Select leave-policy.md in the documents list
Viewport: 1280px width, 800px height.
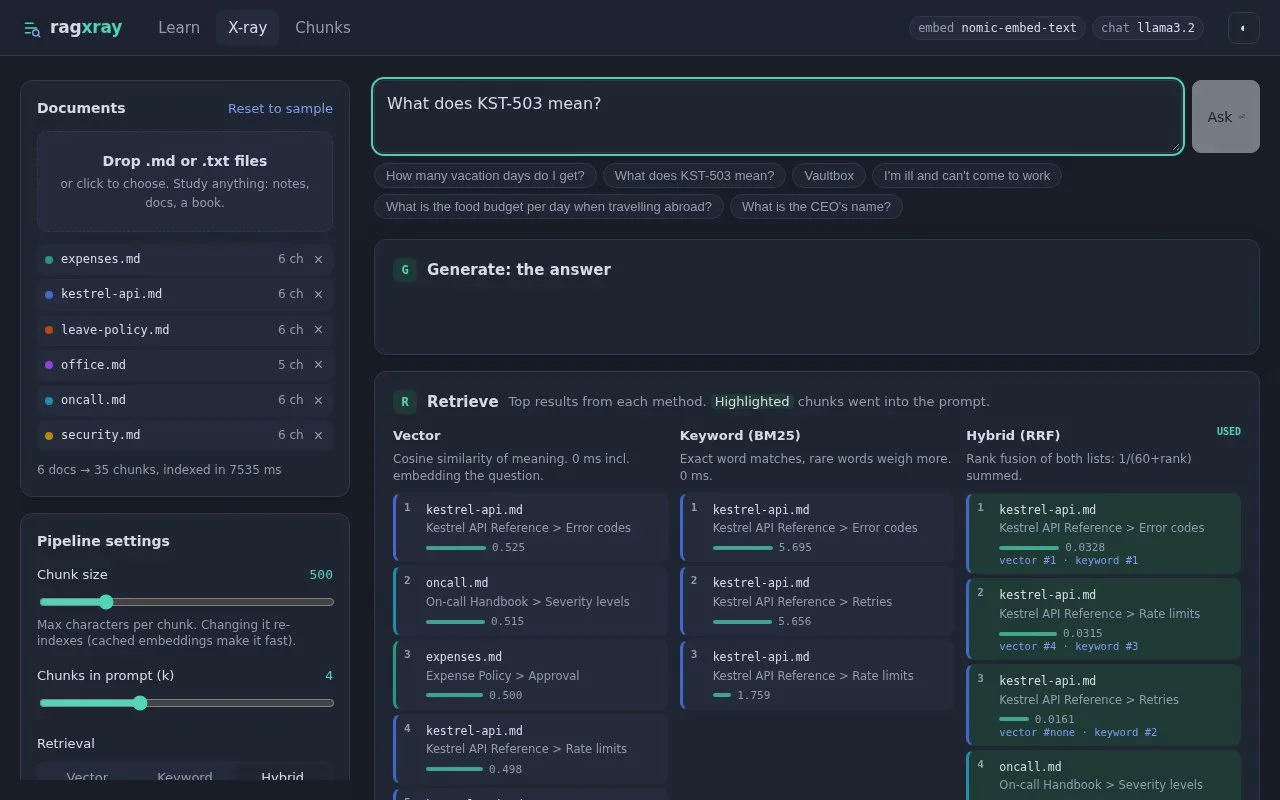(185, 330)
